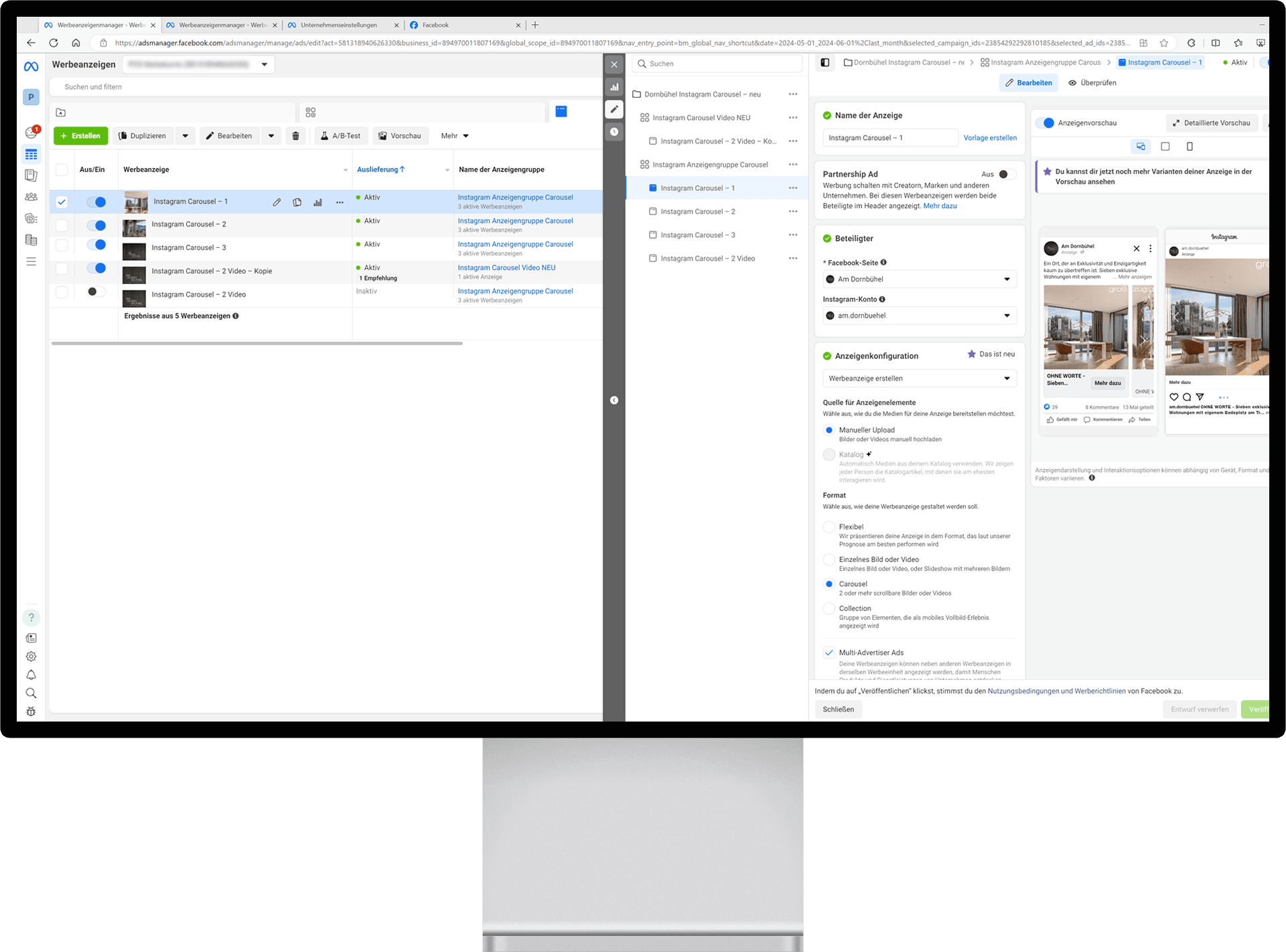Expand the Facebook-Seite dropdown
Viewport: 1286px width, 952px height.
1007,279
